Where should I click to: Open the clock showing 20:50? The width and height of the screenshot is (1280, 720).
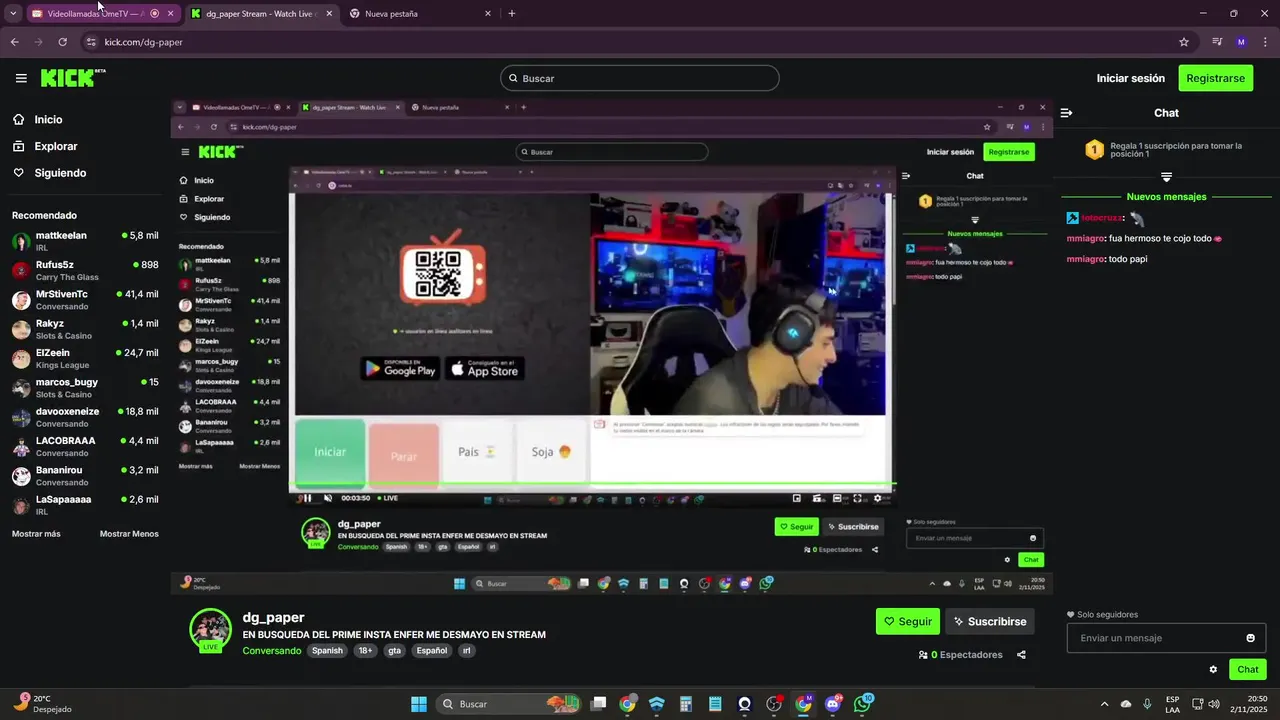(x=1249, y=704)
